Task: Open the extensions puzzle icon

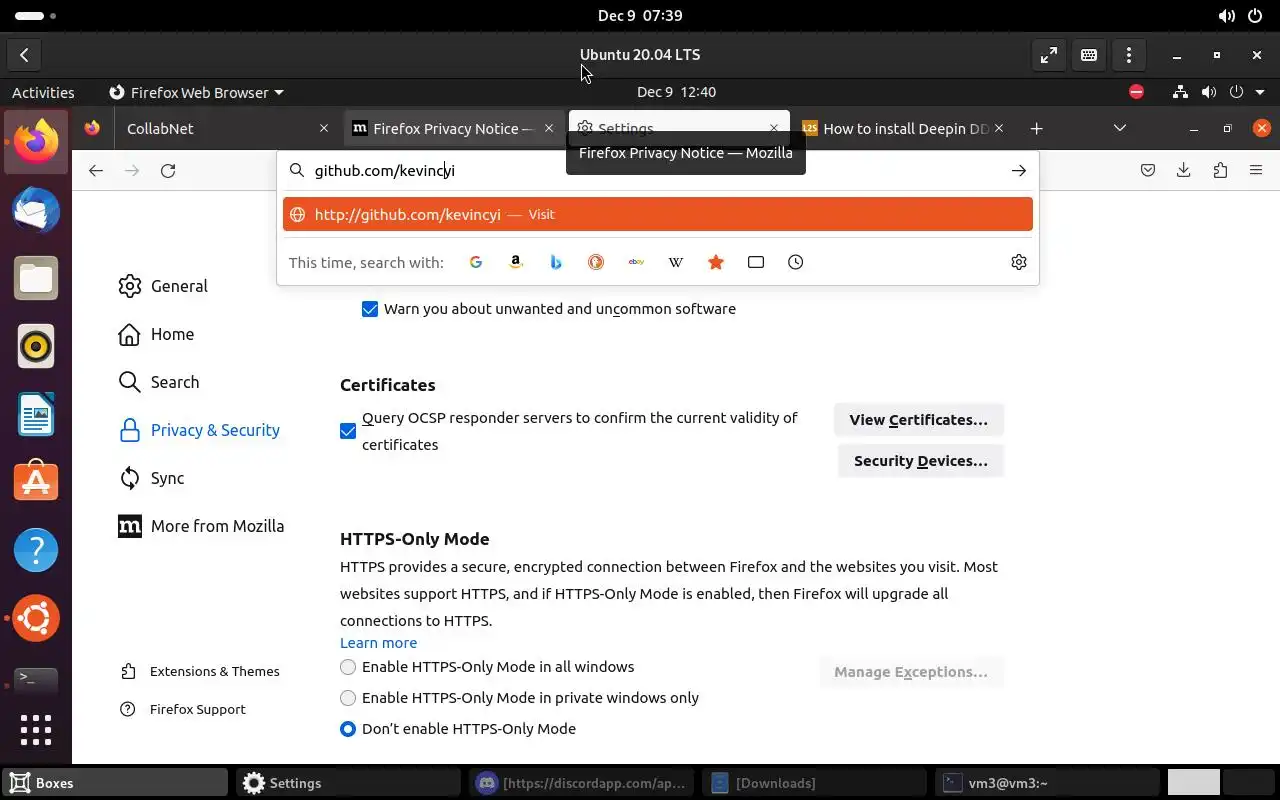Action: [1220, 171]
